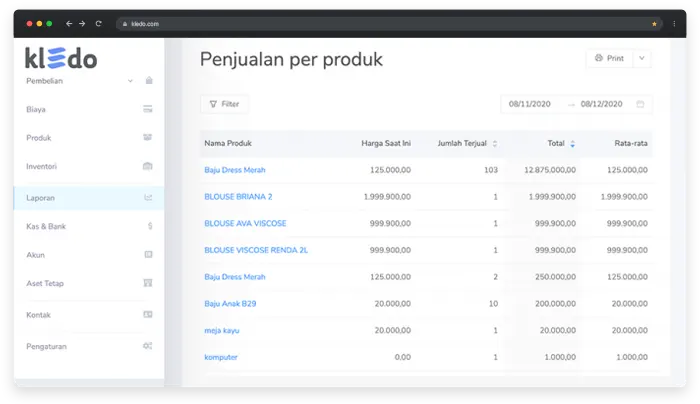Viewport: 700px width, 404px height.
Task: Click the Kontak card icon
Action: pyautogui.click(x=148, y=314)
